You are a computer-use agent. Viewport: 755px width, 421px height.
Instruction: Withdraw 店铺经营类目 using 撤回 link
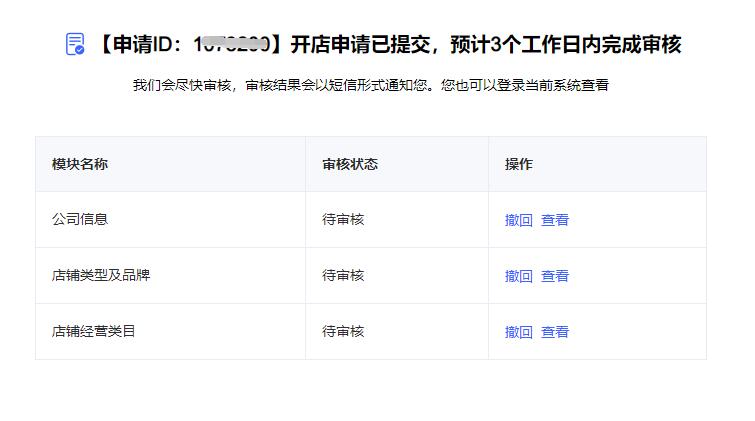(519, 332)
